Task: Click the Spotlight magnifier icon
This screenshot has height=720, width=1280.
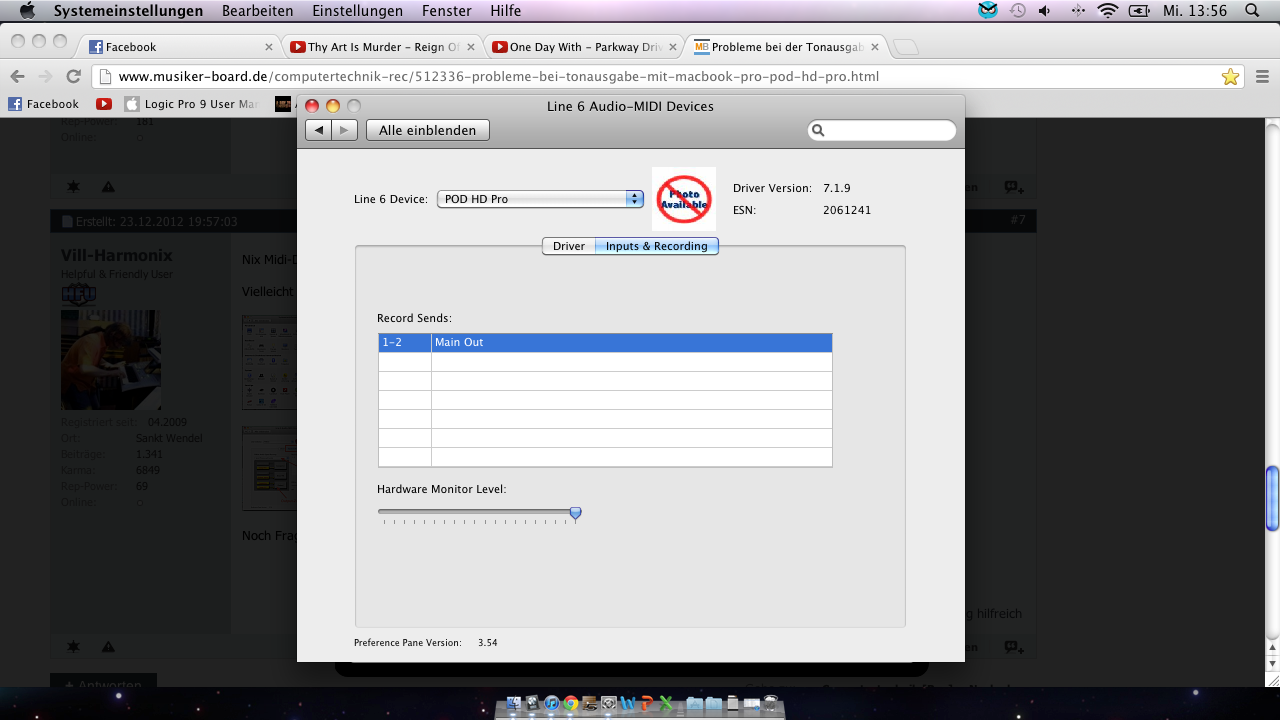Action: point(1252,11)
